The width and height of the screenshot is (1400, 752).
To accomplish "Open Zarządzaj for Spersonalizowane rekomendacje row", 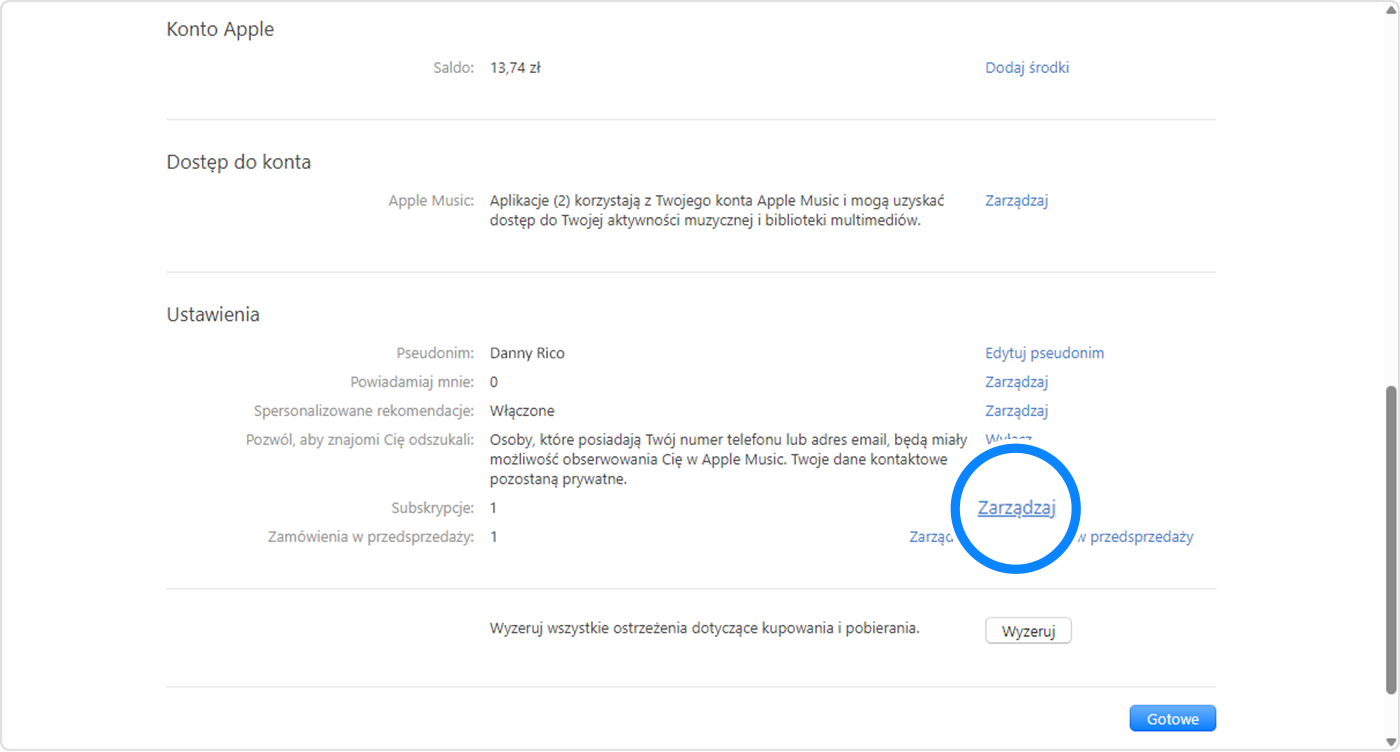I will (1016, 411).
